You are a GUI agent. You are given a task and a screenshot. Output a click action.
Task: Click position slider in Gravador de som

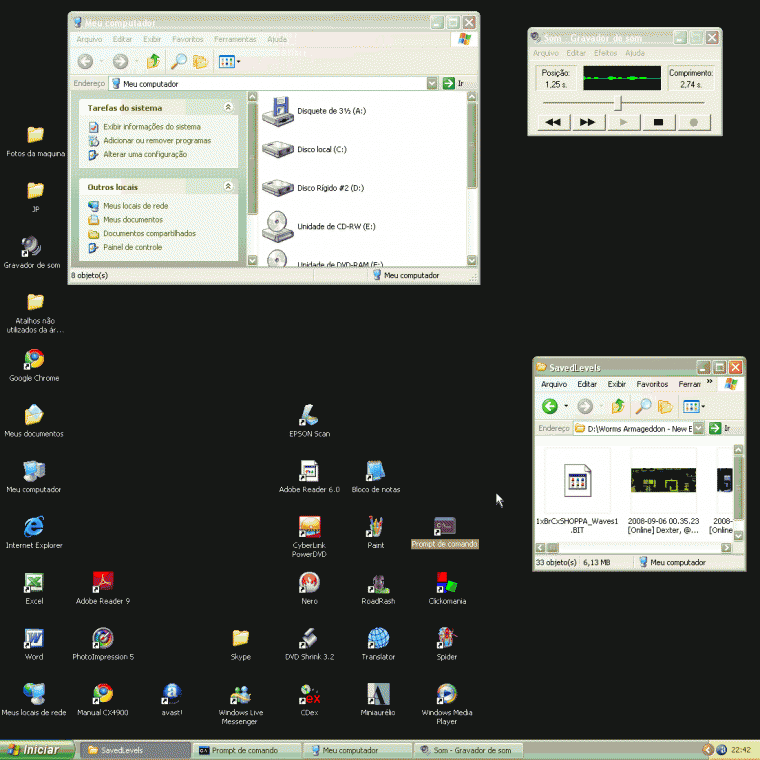pos(618,103)
